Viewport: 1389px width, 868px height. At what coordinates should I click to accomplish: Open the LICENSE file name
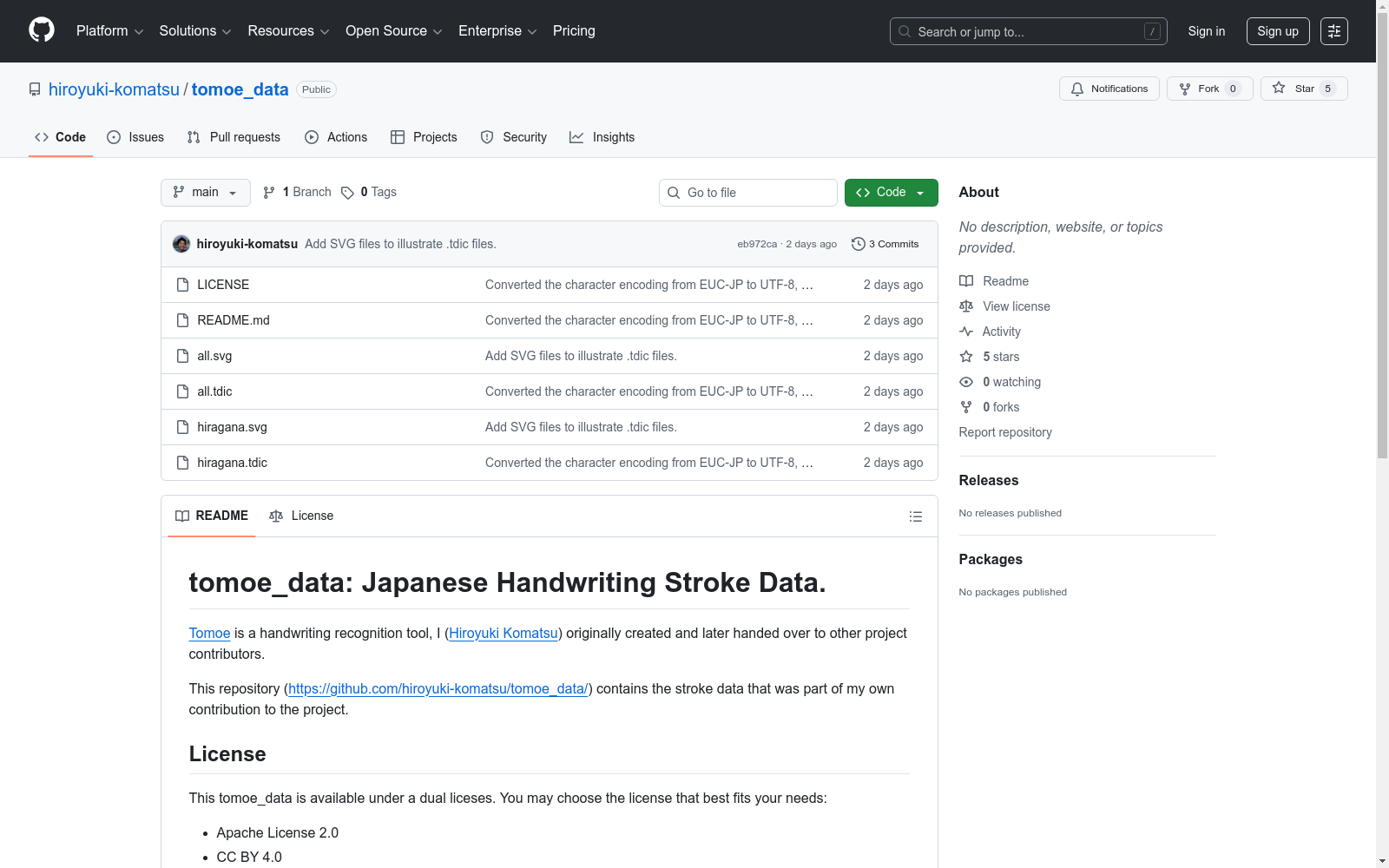click(x=223, y=285)
